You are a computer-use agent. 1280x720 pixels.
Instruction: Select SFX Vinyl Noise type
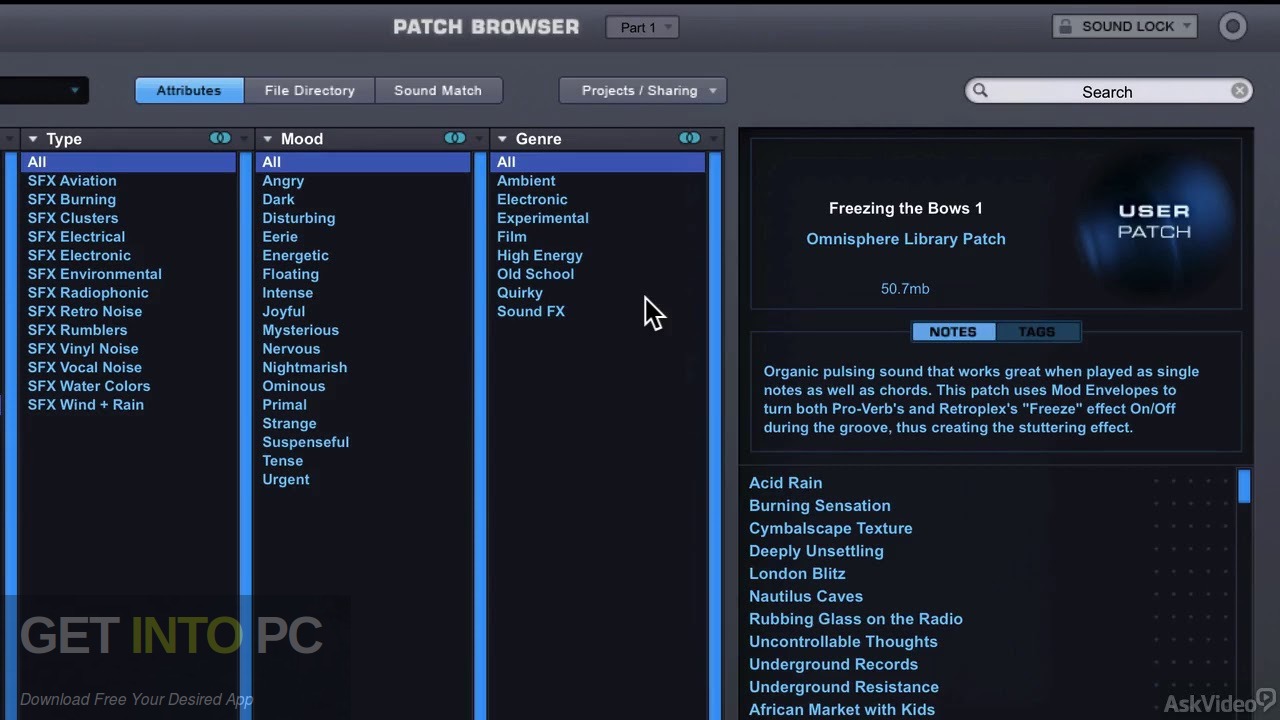pos(83,349)
